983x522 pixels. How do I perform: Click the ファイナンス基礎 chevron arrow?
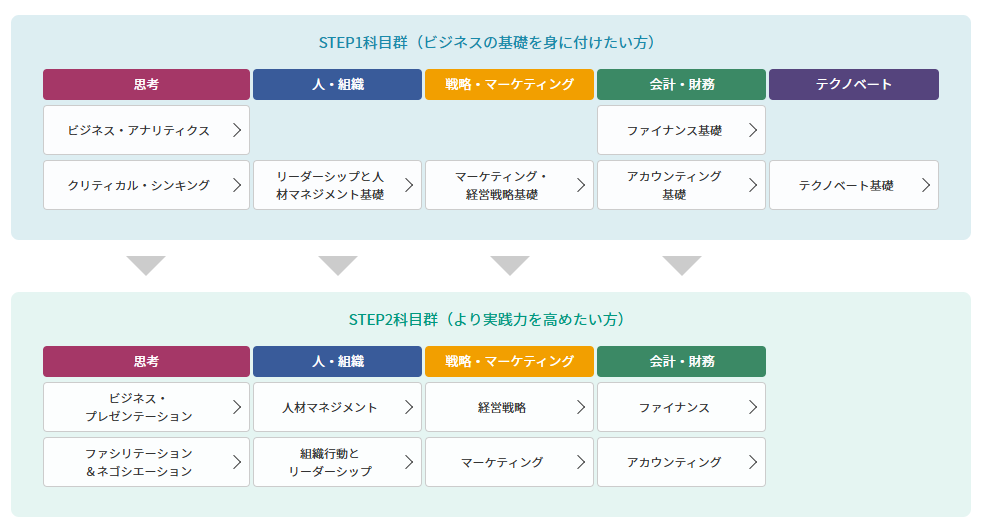click(752, 130)
